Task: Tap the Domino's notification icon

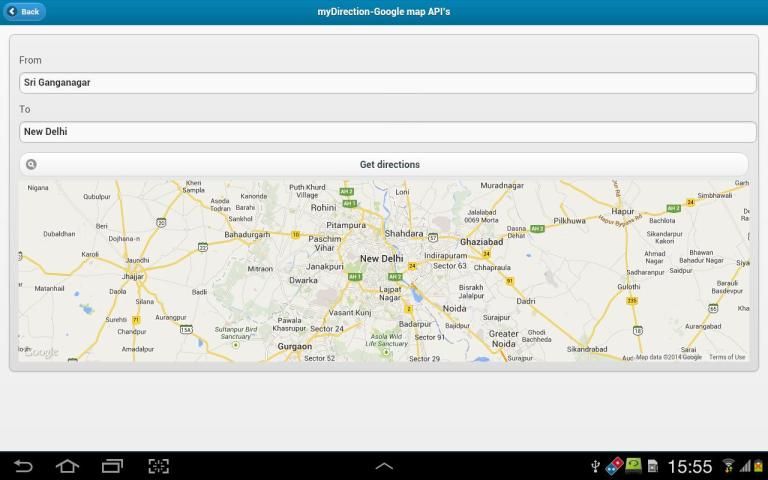Action: (x=613, y=466)
